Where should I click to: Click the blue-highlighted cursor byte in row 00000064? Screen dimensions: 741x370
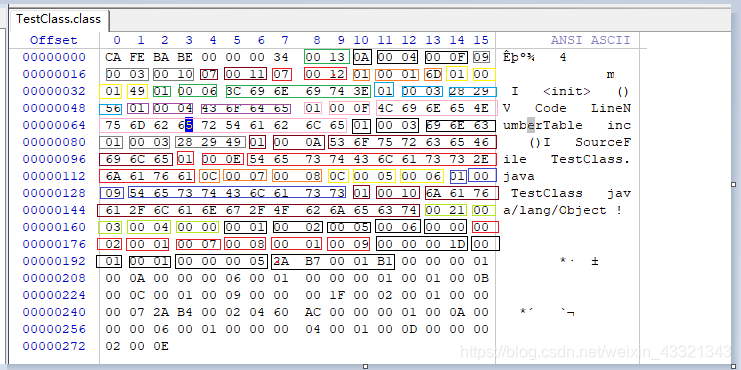[x=189, y=125]
